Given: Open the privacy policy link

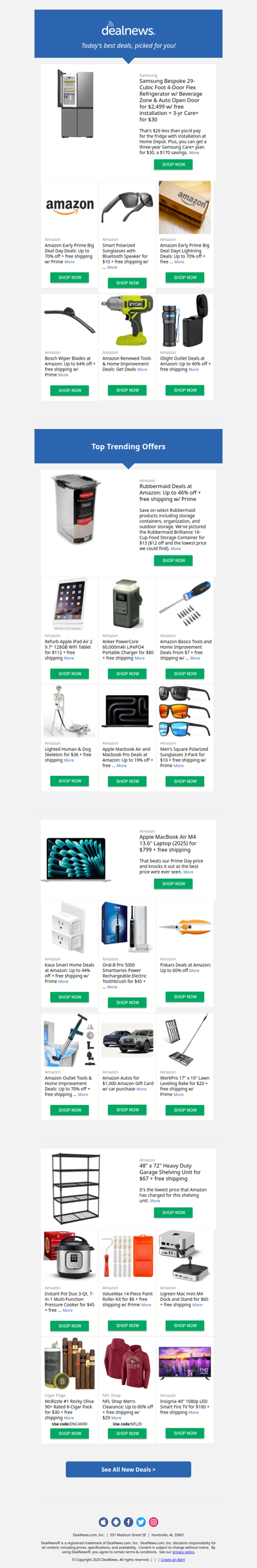Looking at the screenshot, I should click(183, 1552).
